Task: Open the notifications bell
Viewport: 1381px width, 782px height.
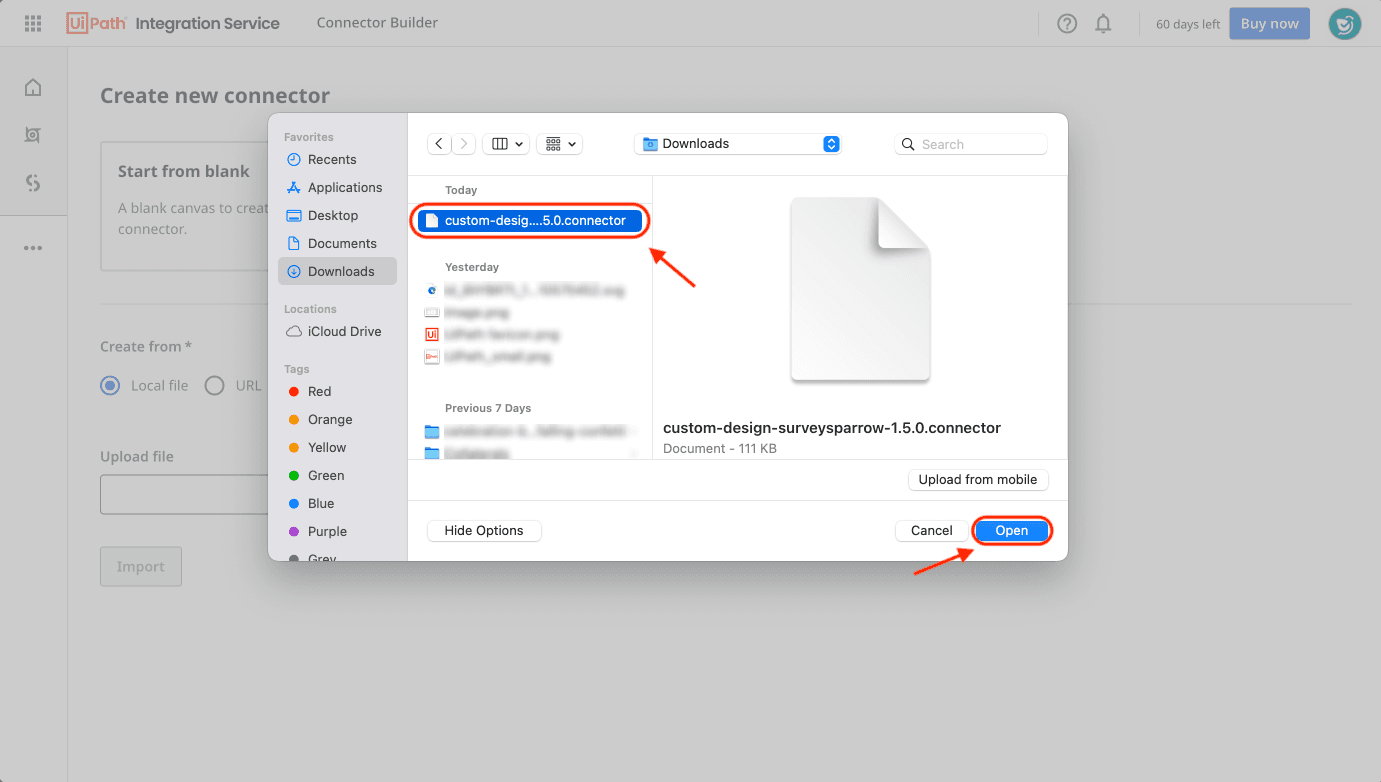Action: pyautogui.click(x=1103, y=23)
